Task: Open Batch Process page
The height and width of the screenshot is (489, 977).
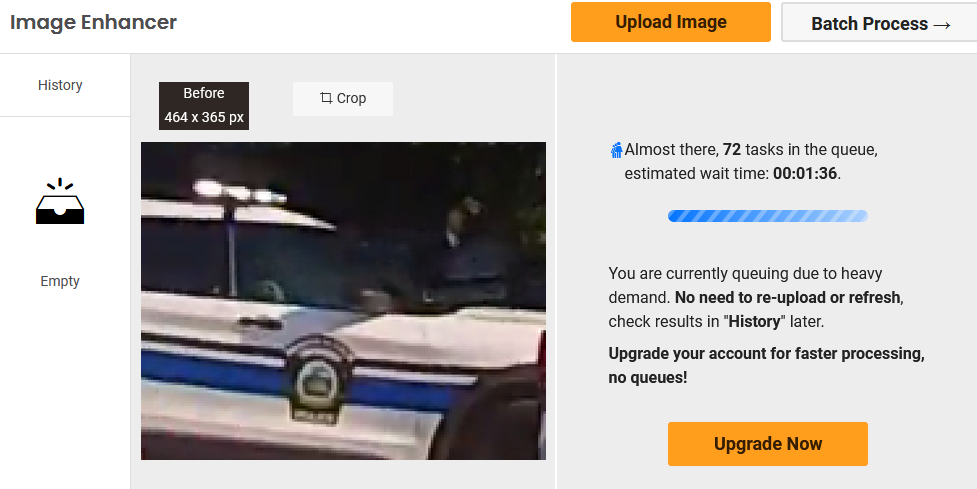Action: pos(879,22)
